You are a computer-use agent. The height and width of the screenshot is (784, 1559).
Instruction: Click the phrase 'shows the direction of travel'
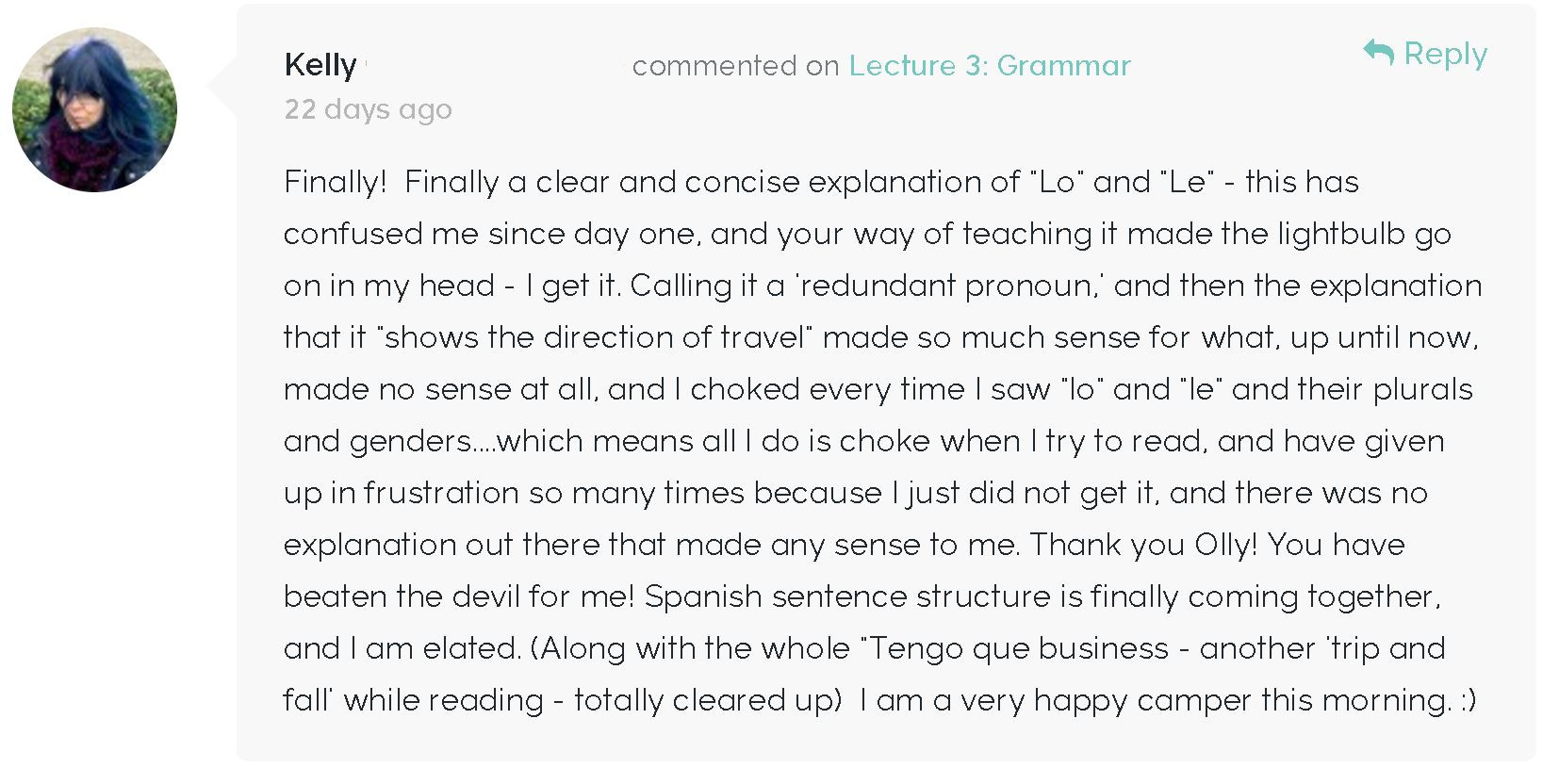coord(599,337)
